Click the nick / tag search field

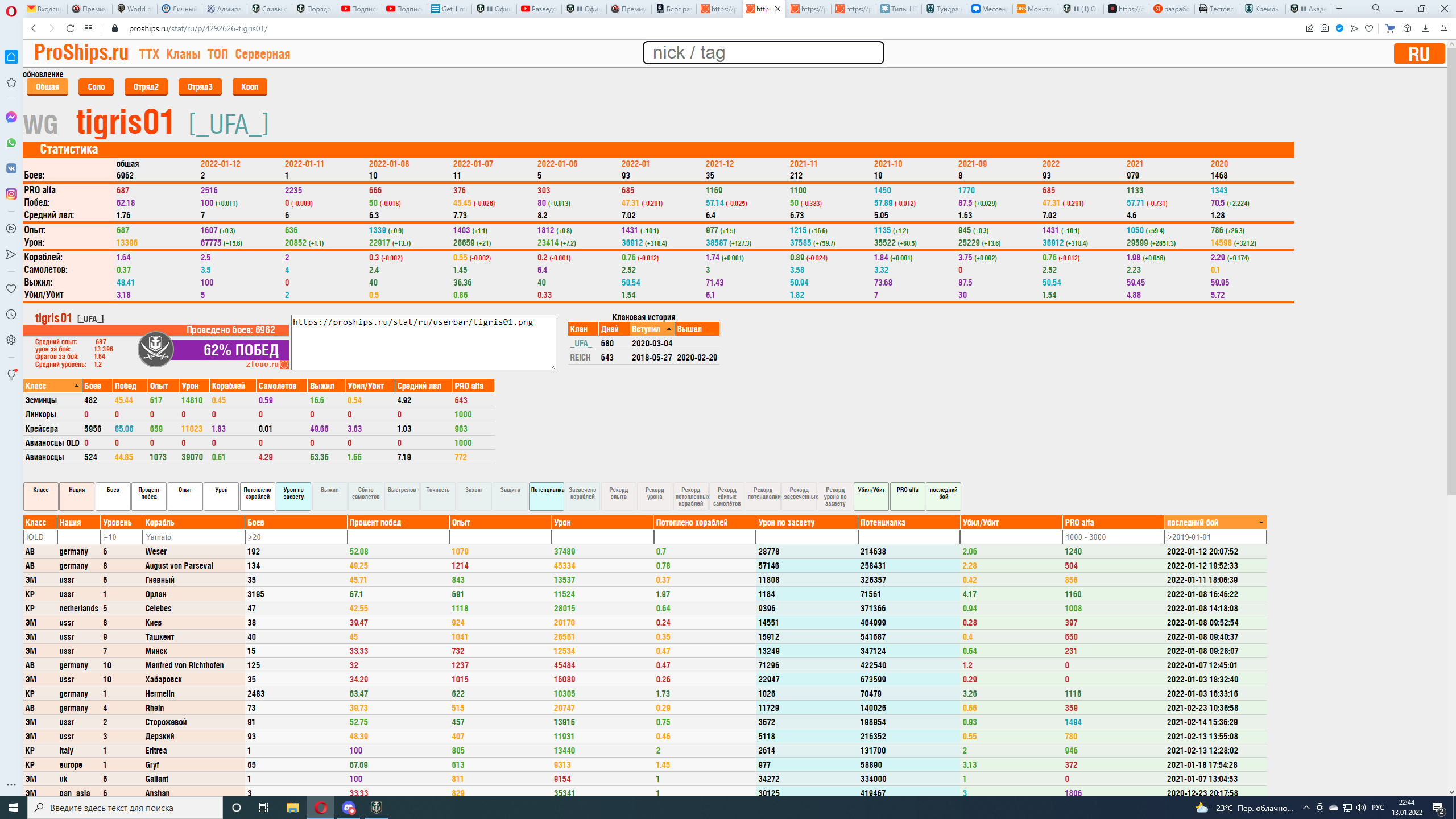pos(763,53)
